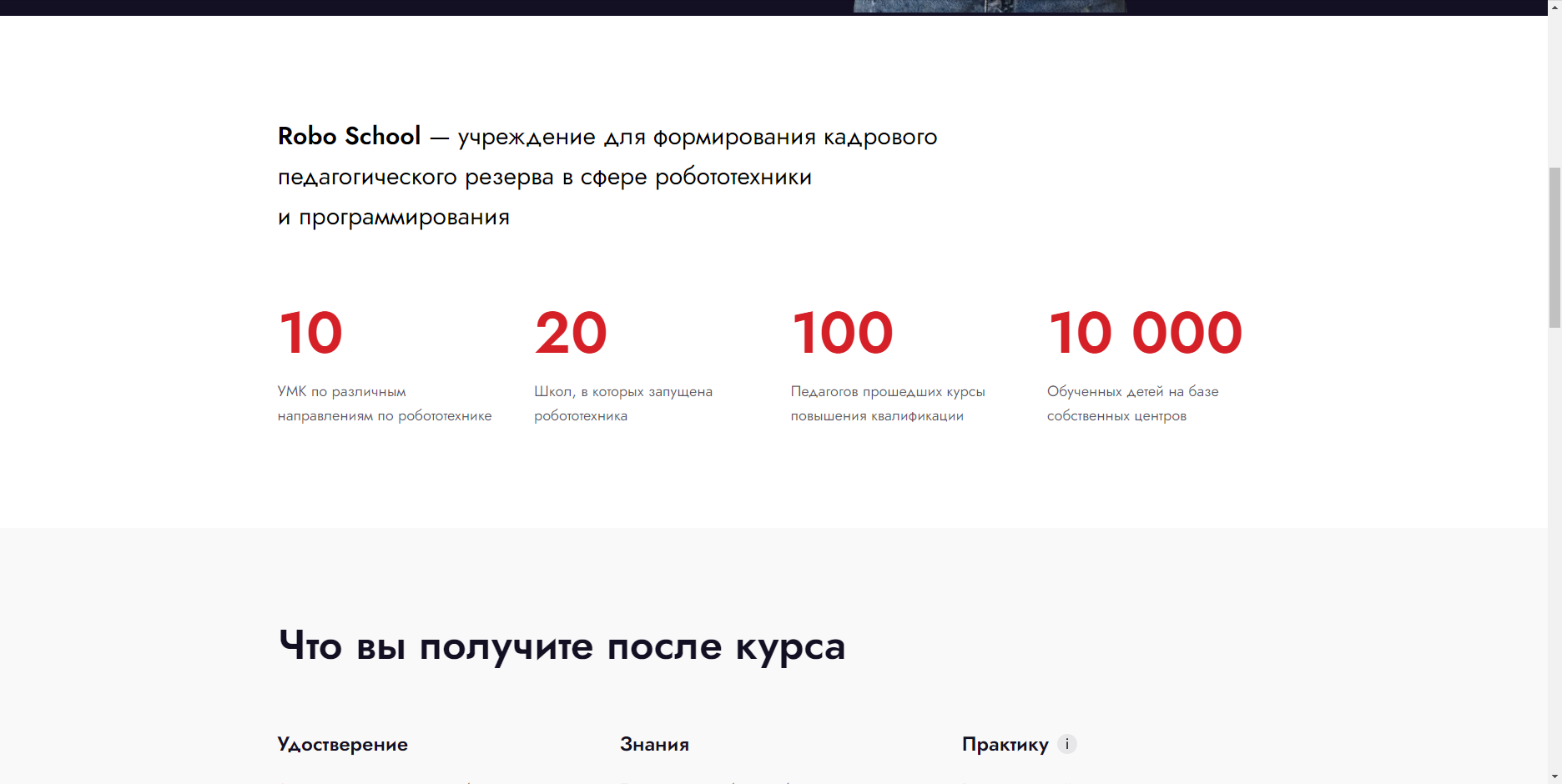Image resolution: width=1562 pixels, height=784 pixels.
Task: Select the 'Robo School' bold heading text
Action: point(349,136)
